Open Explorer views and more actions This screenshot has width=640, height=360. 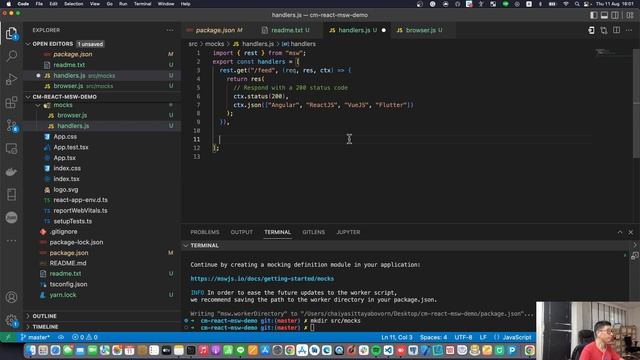click(x=170, y=30)
